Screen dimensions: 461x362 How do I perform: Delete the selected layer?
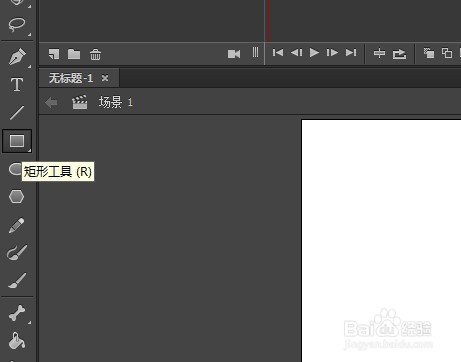click(x=95, y=54)
